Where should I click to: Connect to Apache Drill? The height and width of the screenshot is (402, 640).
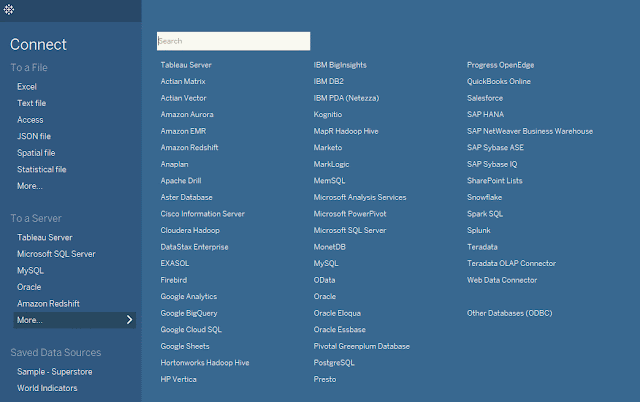click(x=181, y=180)
